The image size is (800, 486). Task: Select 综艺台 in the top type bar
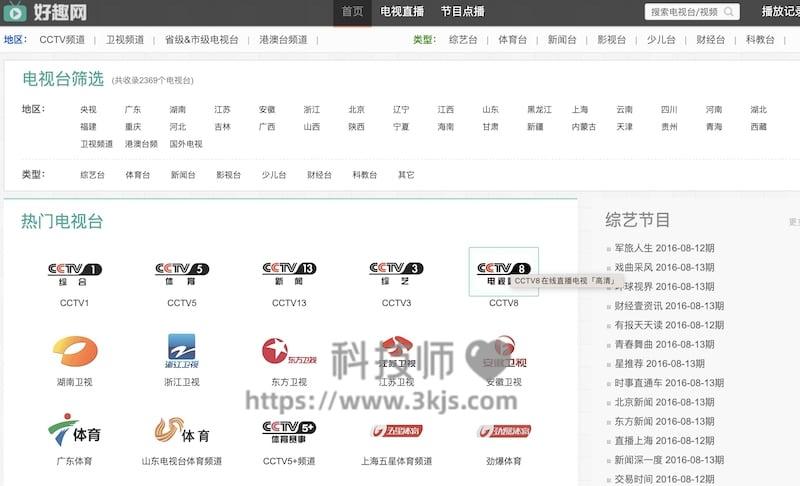(x=463, y=40)
